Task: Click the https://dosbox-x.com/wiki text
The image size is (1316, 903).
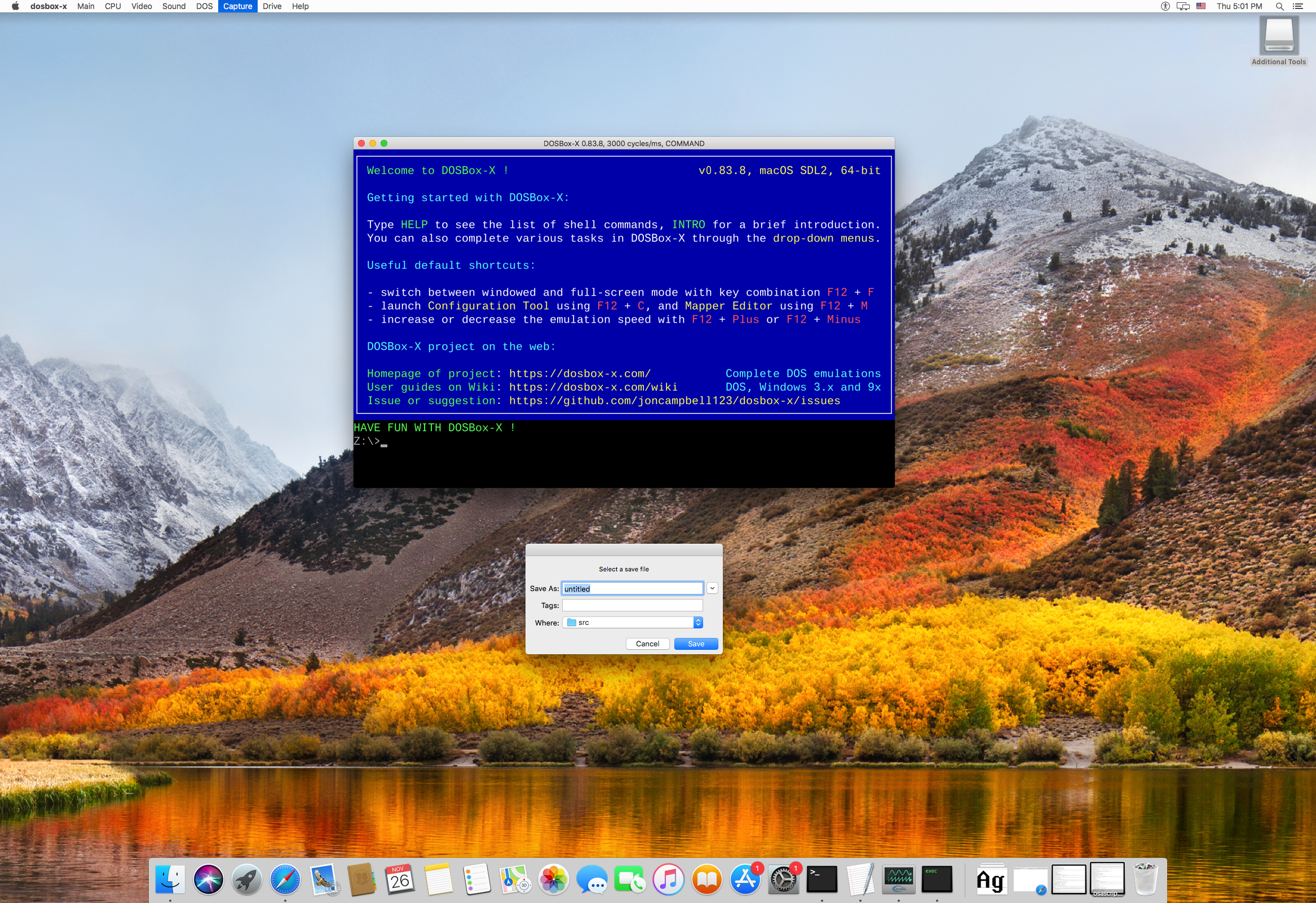Action: 593,387
